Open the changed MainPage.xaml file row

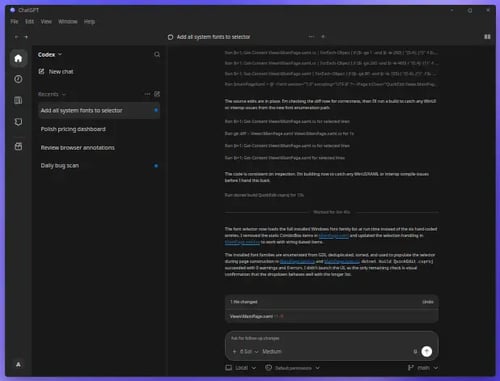click(331, 316)
